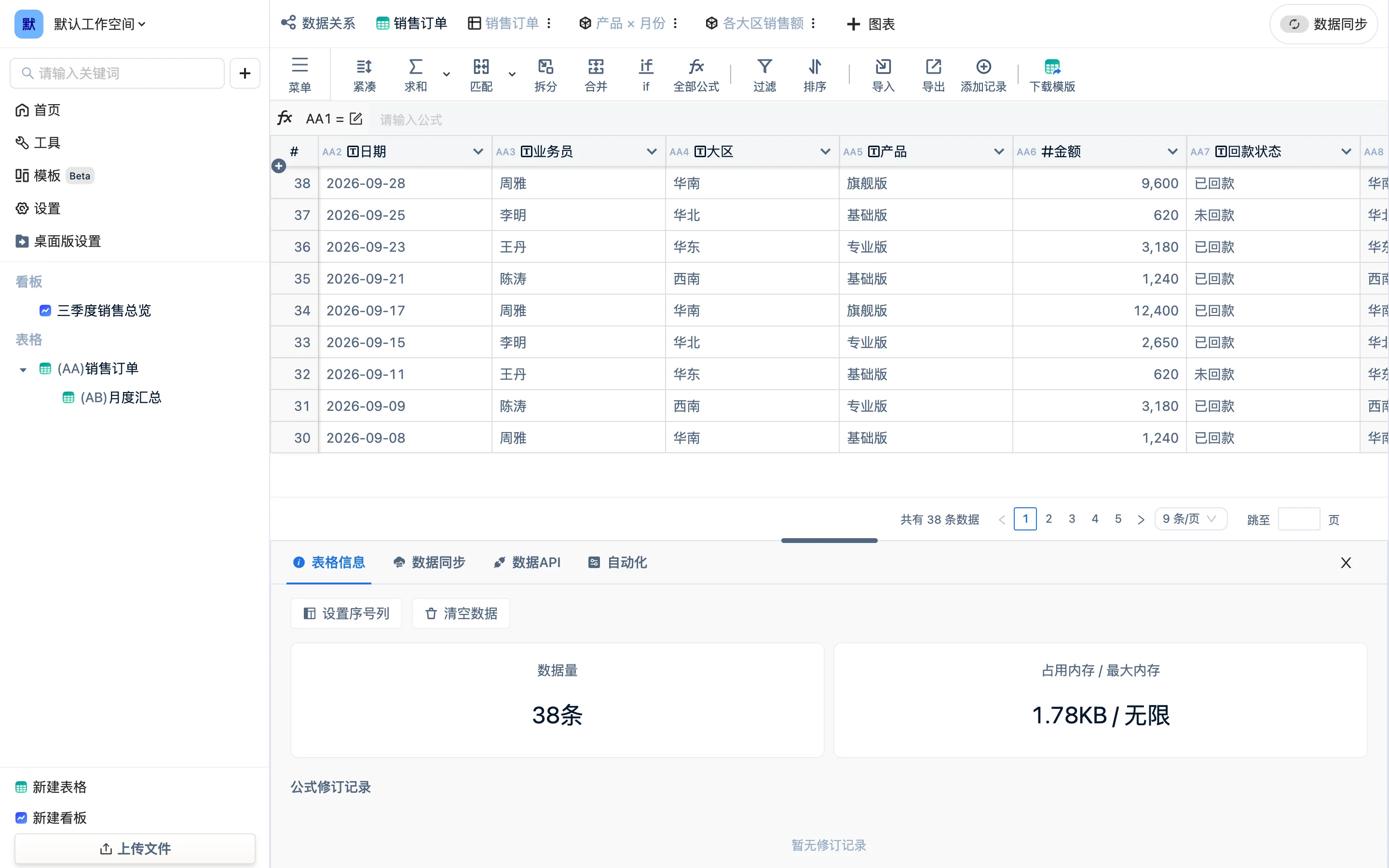Choose the 拆分 split tool
Screen dimensions: 1389x868
(x=545, y=75)
